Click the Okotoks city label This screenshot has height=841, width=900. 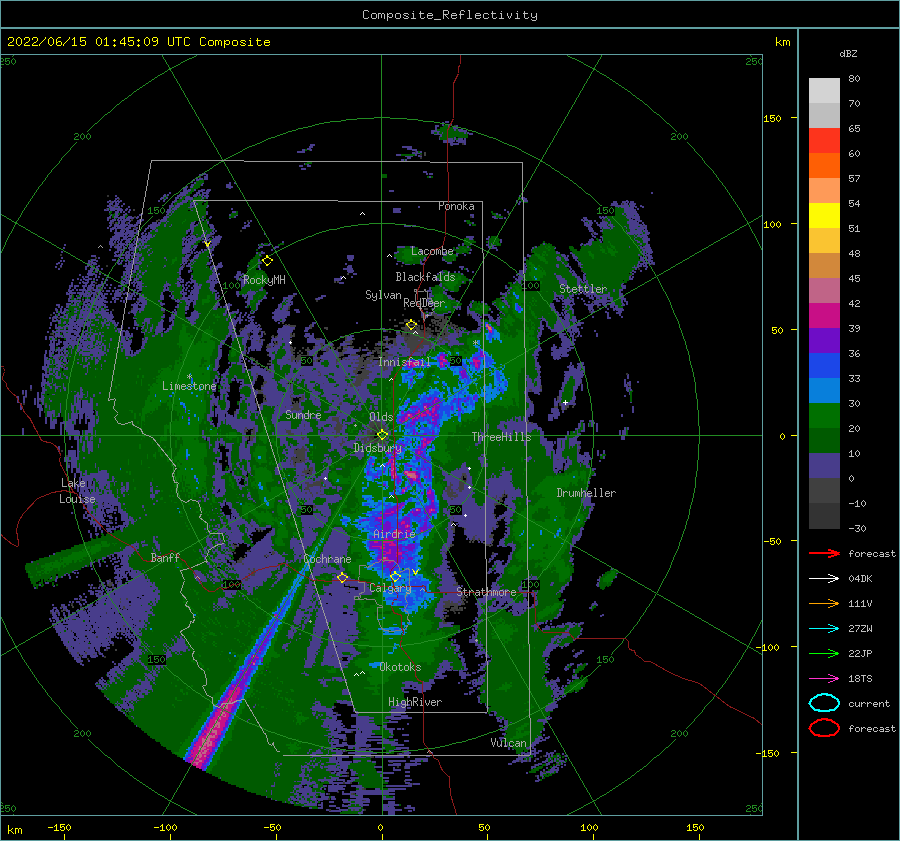[x=400, y=667]
